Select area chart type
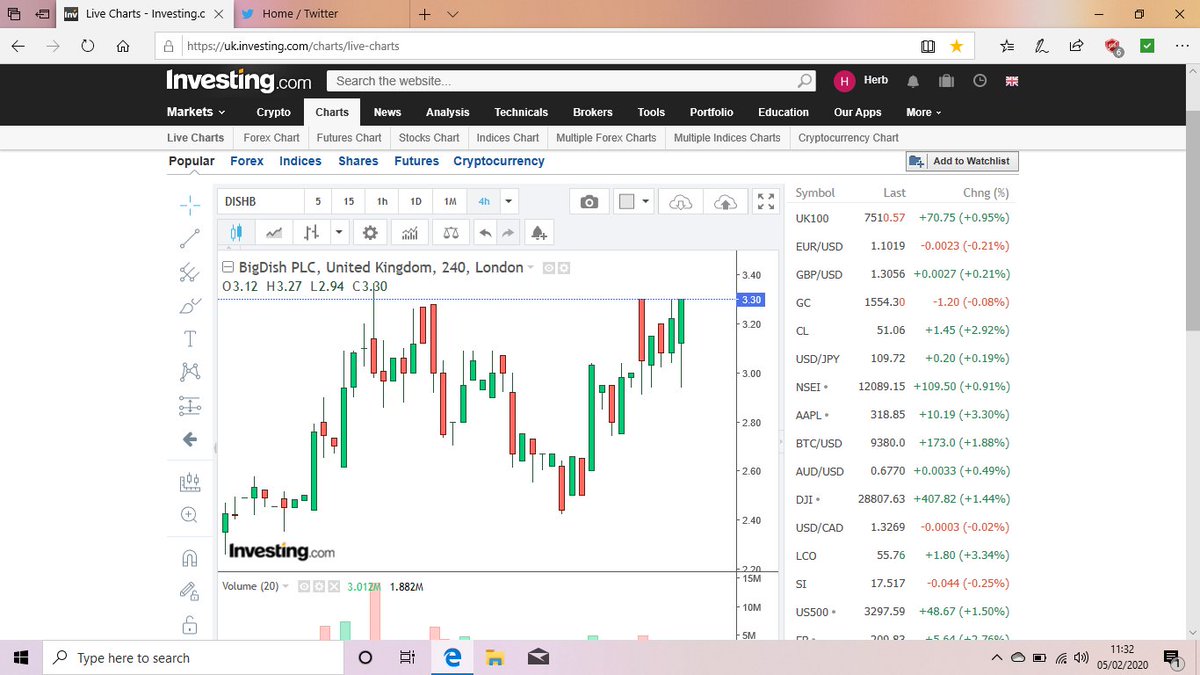Screen dimensions: 1200x675 tap(274, 233)
